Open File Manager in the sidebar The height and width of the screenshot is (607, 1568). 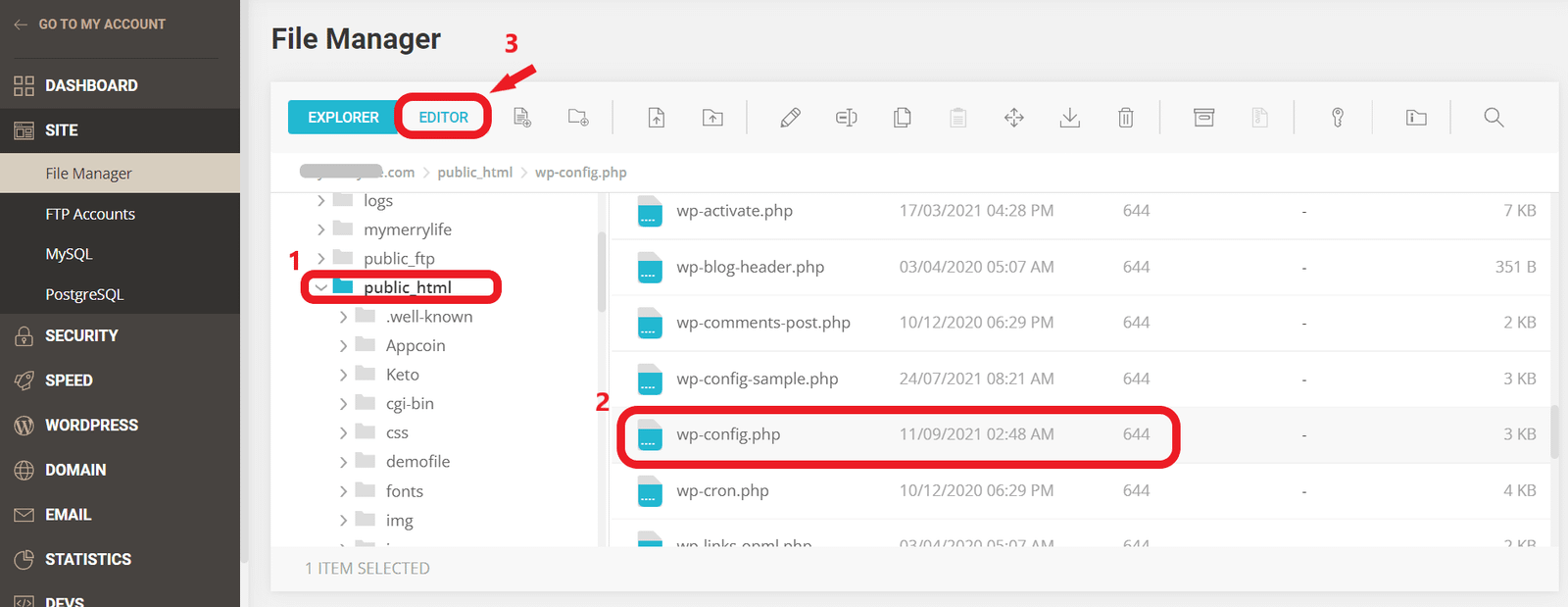(x=120, y=174)
